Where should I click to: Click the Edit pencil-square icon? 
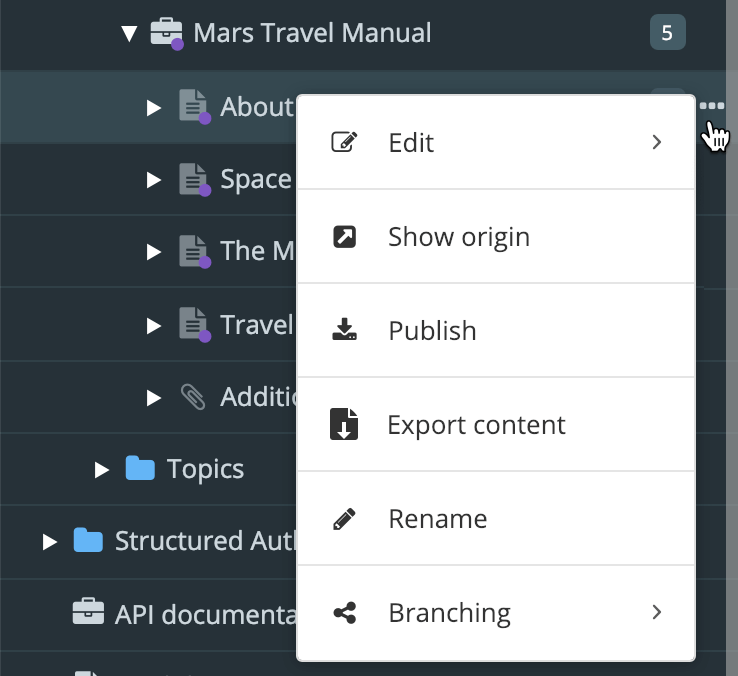[344, 142]
